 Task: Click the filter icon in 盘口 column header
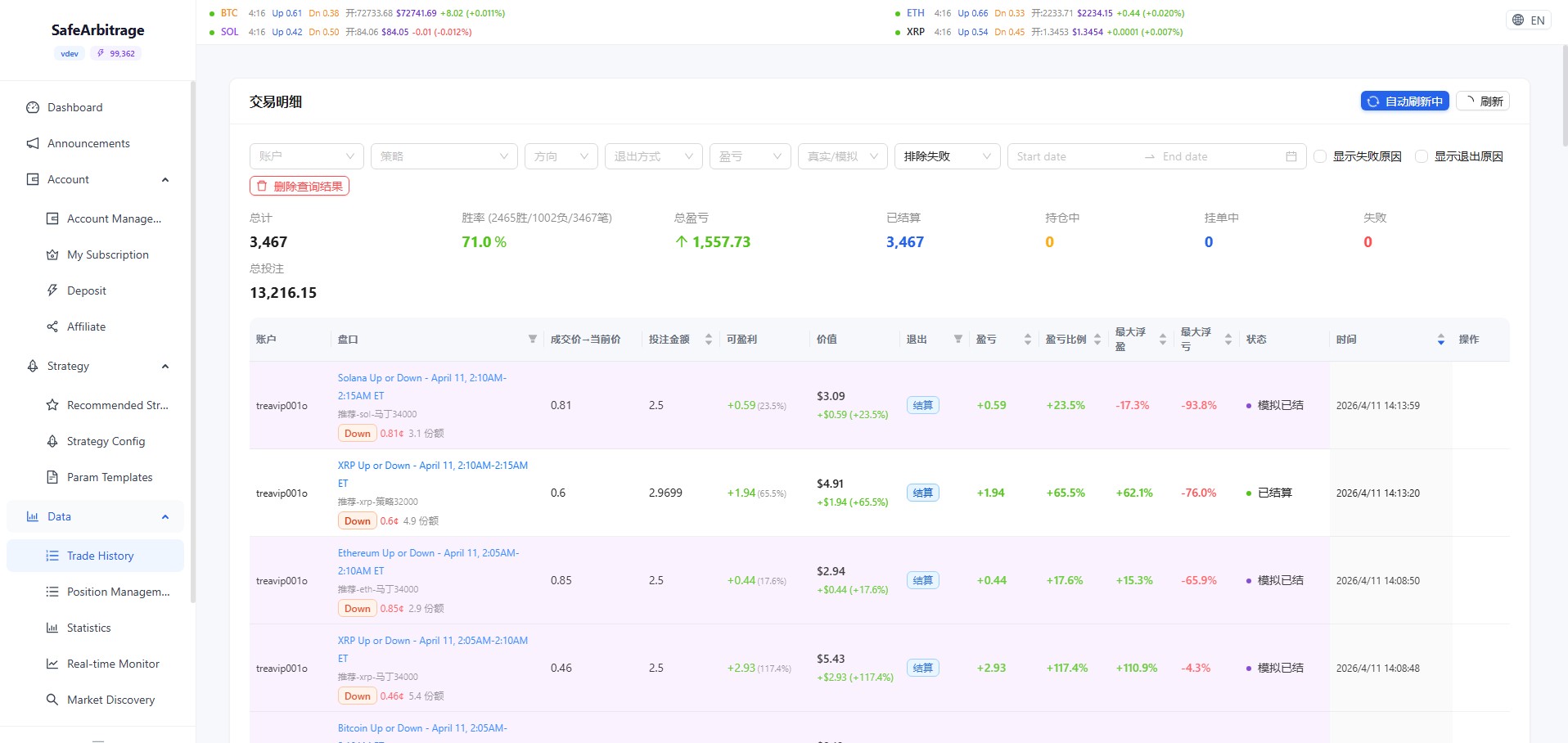click(532, 339)
